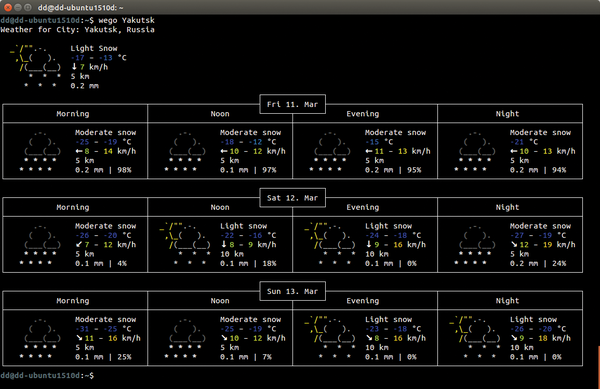Click precipitation '0.1 mm | 25%'

103,357
